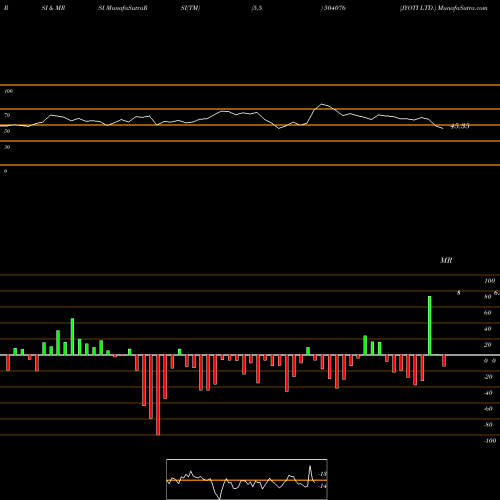Click the (JYOTI LTD.) MunafaSutra.com header text
500x500 pixels.
coord(443,8)
